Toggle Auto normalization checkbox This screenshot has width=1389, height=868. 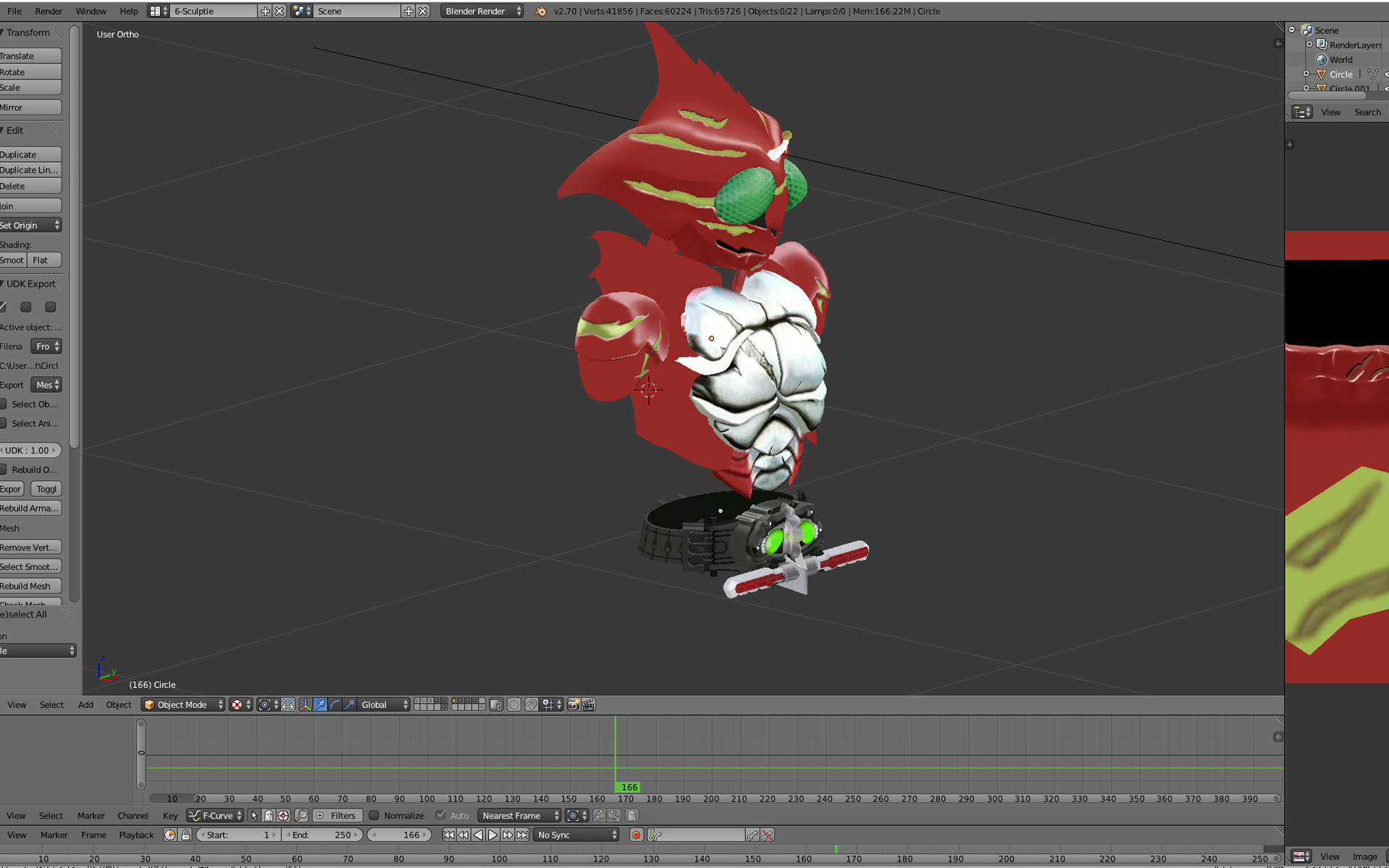(x=441, y=815)
